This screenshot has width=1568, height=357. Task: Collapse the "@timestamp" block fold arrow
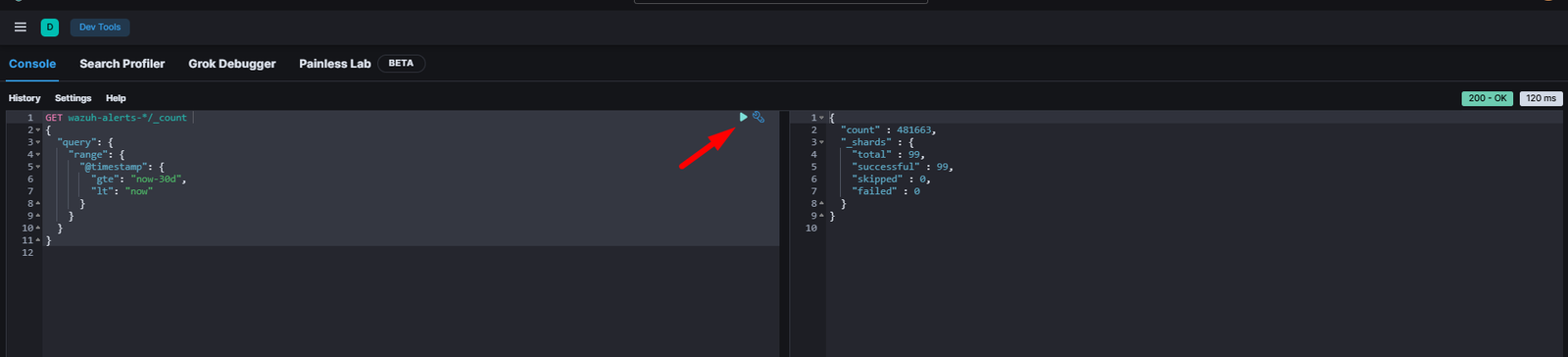(x=37, y=167)
